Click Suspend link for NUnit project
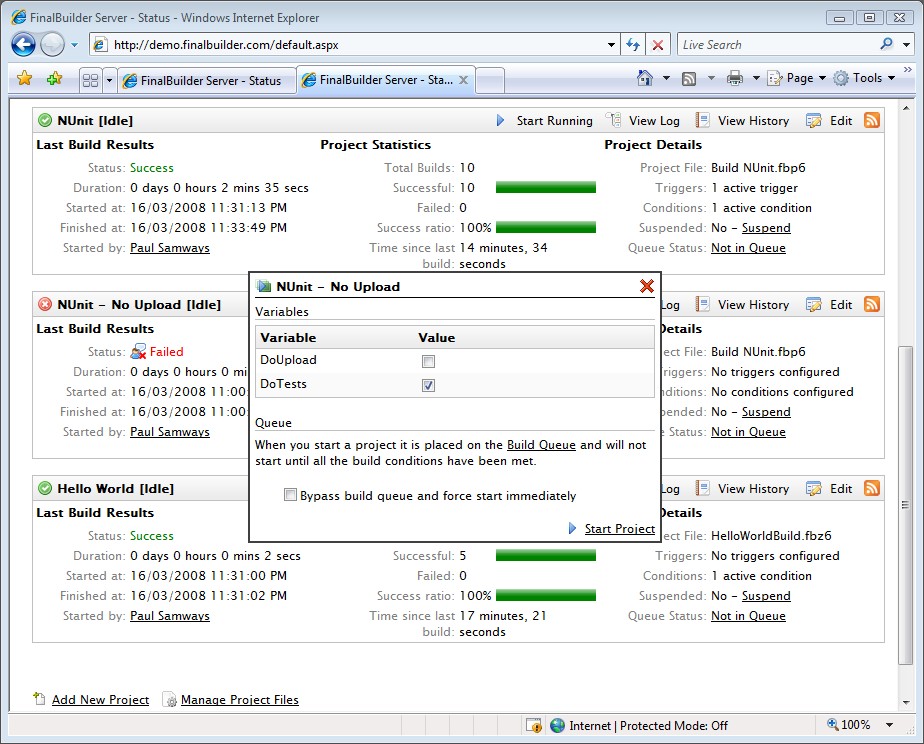 [766, 228]
